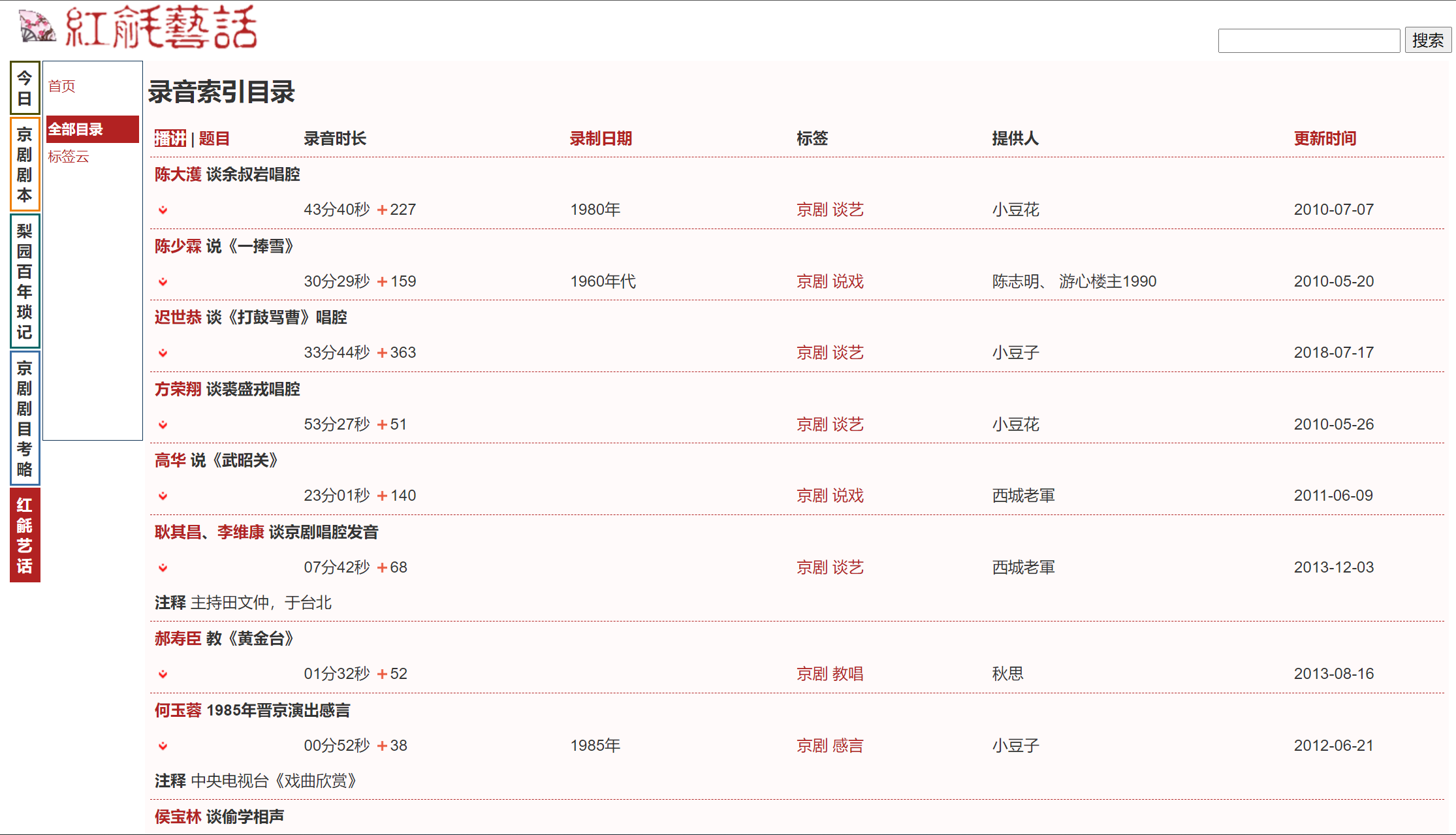Screen dimensions: 1456x835
Task: Expand the 陈大濩 谈余叔岩唱腔 recording arrow
Action: pyautogui.click(x=163, y=210)
